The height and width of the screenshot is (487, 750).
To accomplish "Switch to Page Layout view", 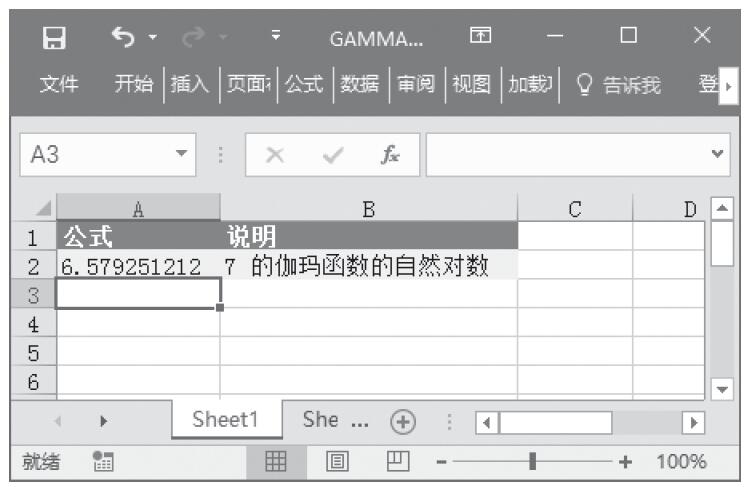I will 336,462.
